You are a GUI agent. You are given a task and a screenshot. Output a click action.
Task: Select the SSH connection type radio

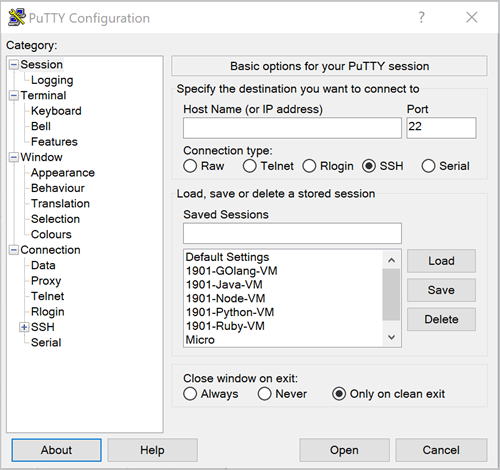pos(369,166)
